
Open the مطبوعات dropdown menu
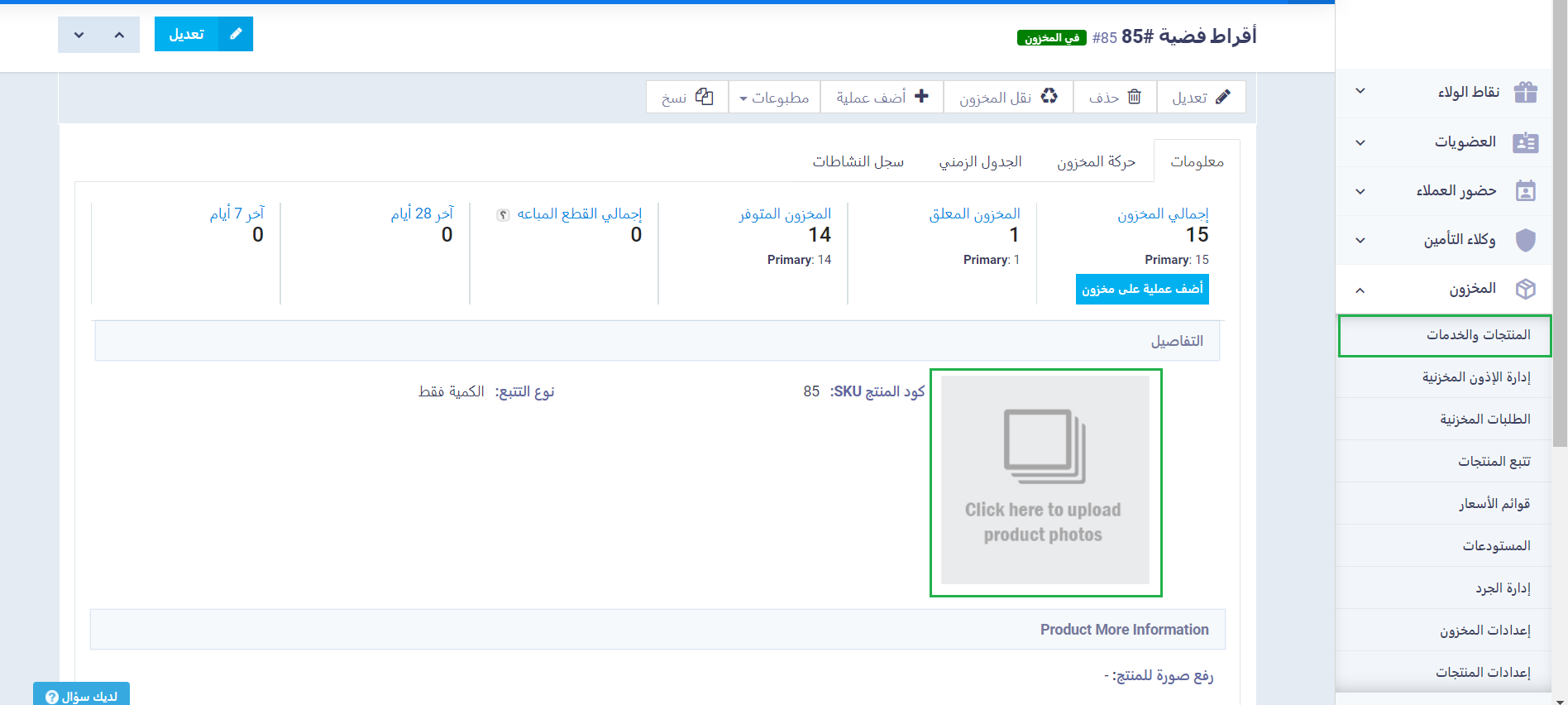click(x=774, y=98)
